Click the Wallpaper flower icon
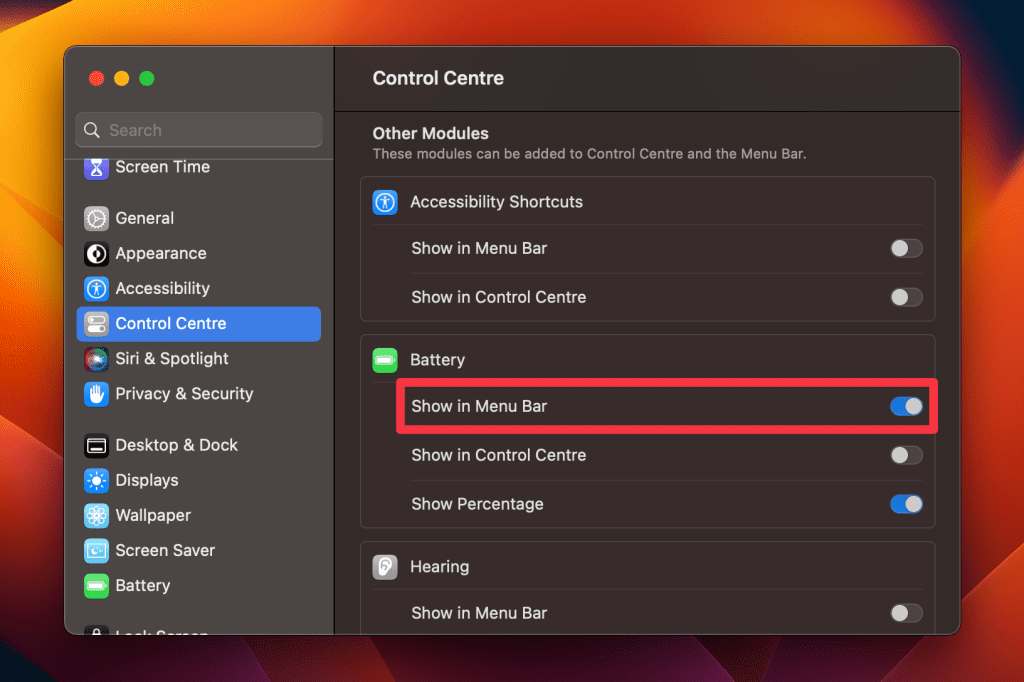 pos(96,516)
